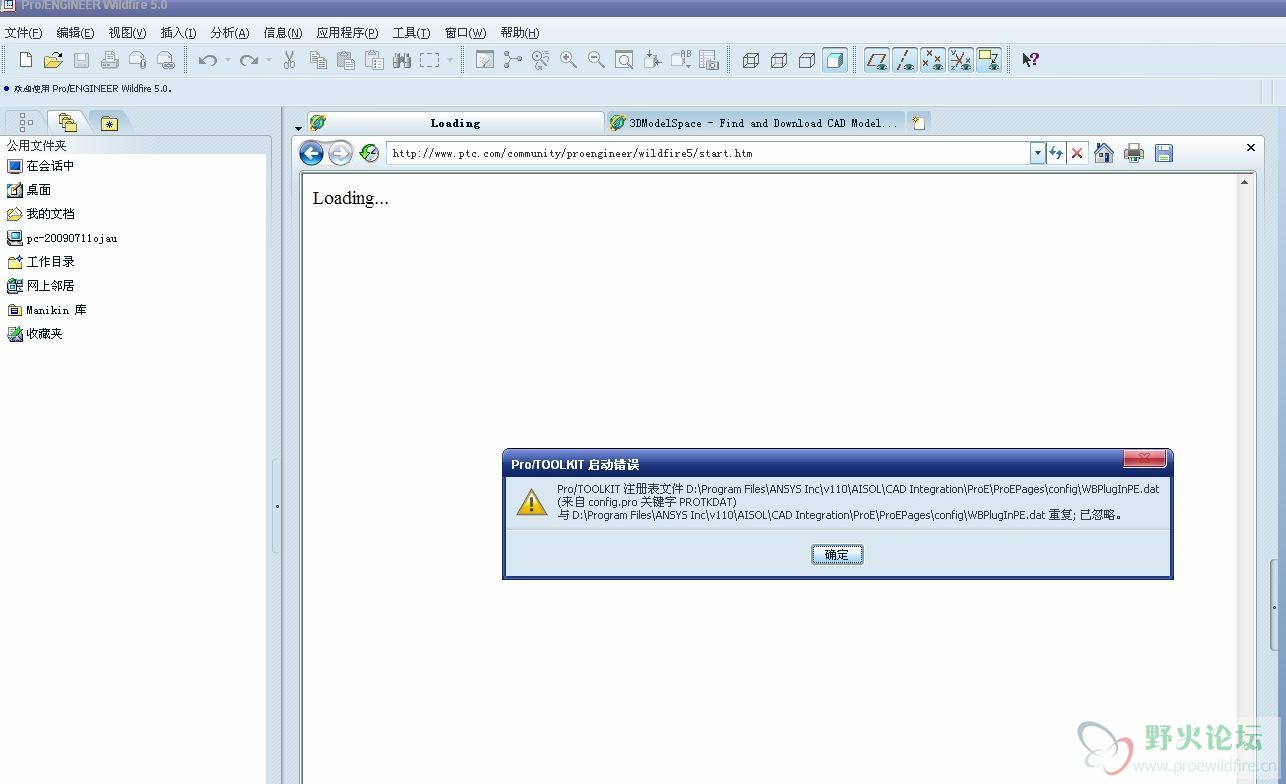Screen dimensions: 1286x784
Task: Open browser tab list dropdown arrow
Action: click(x=298, y=128)
